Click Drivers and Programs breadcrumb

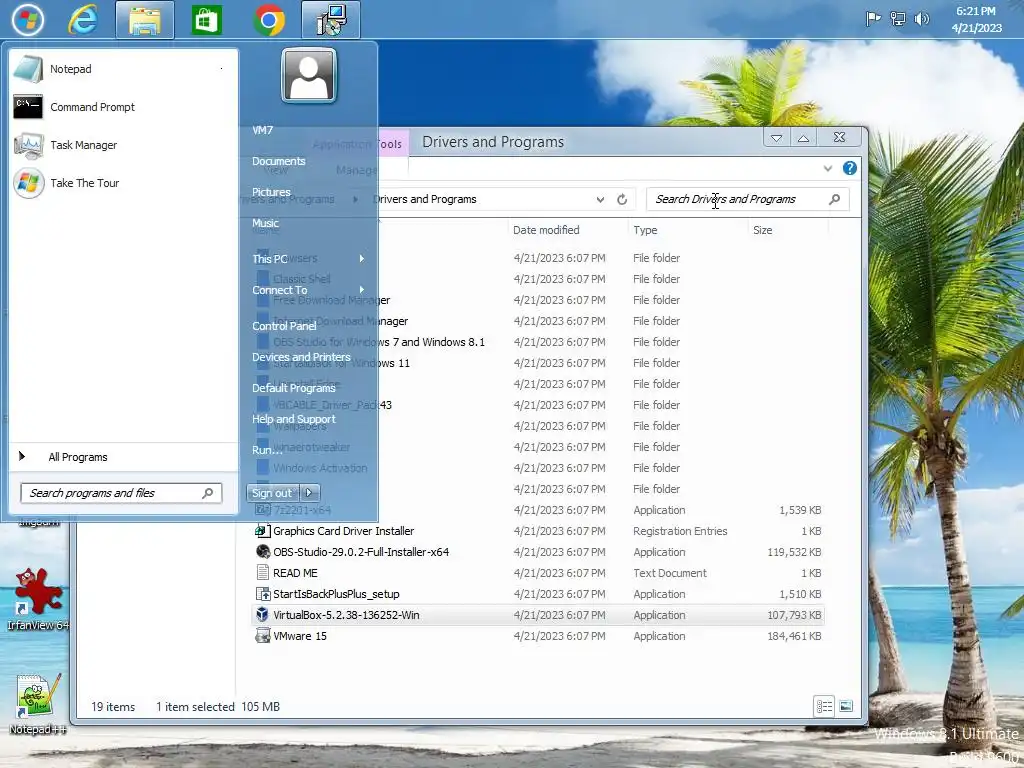(424, 199)
